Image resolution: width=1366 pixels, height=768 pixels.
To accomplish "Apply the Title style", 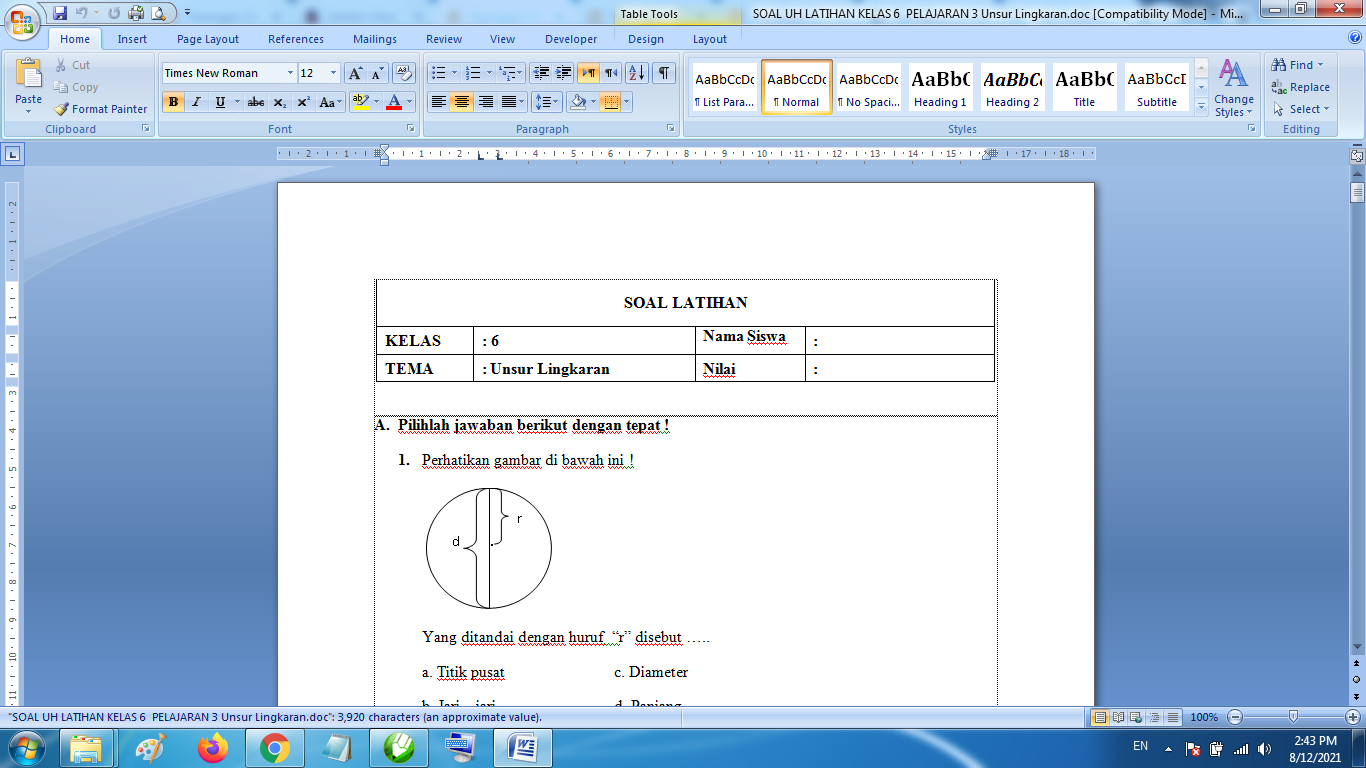I will pos(1084,87).
